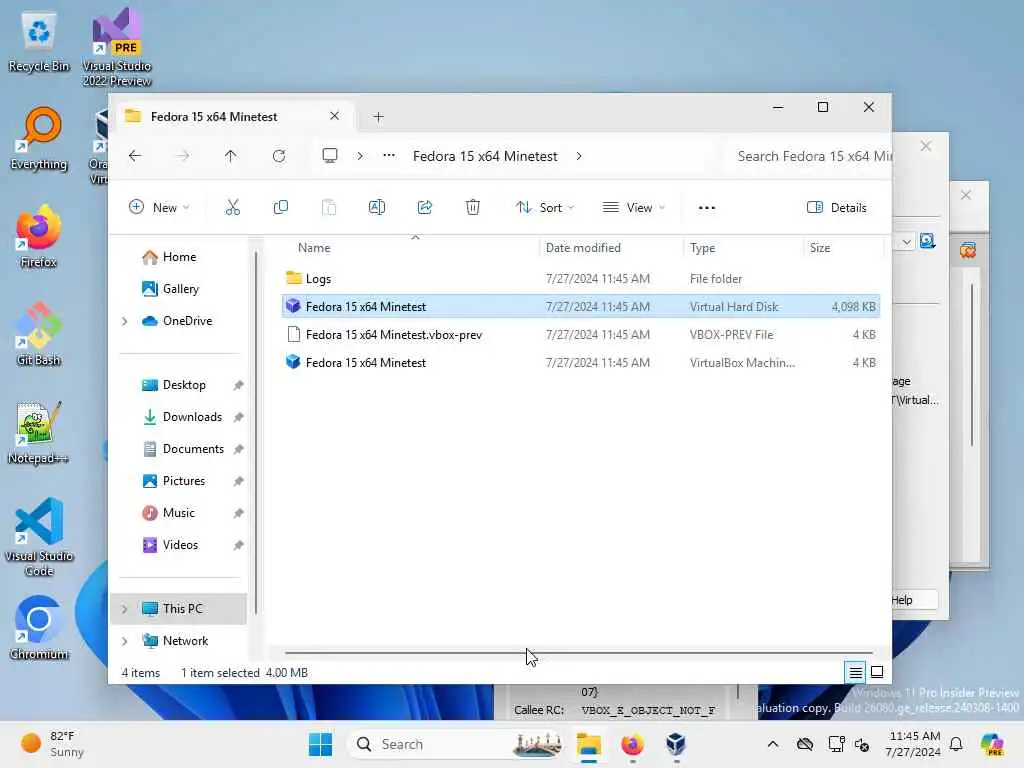Click the Share icon in toolbar
Image resolution: width=1024 pixels, height=768 pixels.
[424, 208]
